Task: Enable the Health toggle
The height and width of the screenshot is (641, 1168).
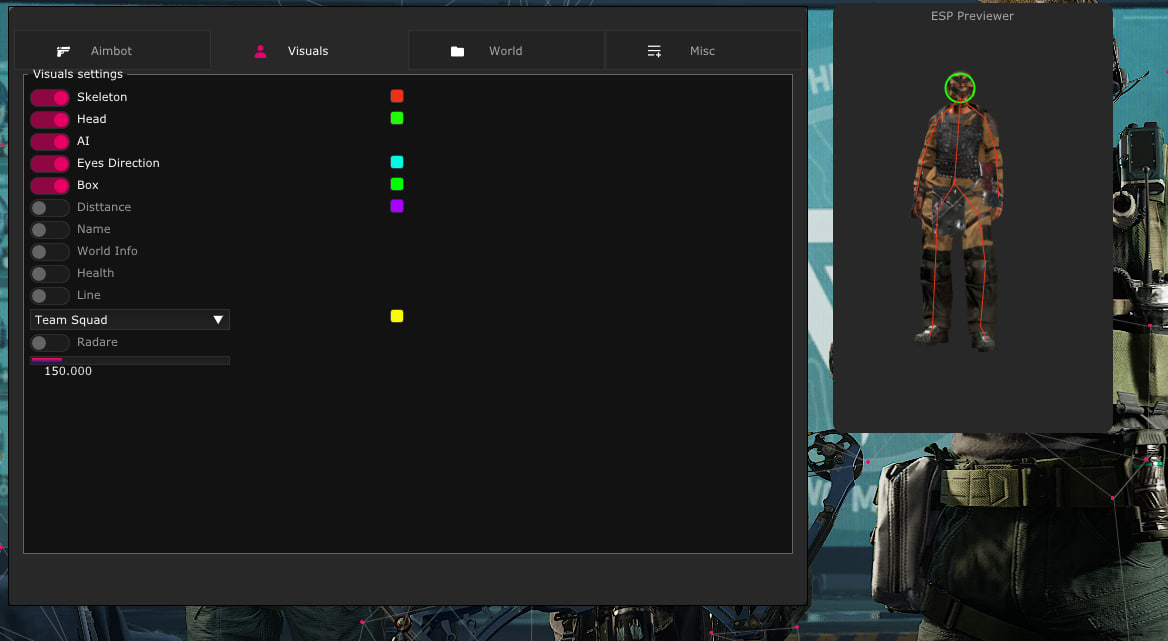Action: [x=50, y=273]
